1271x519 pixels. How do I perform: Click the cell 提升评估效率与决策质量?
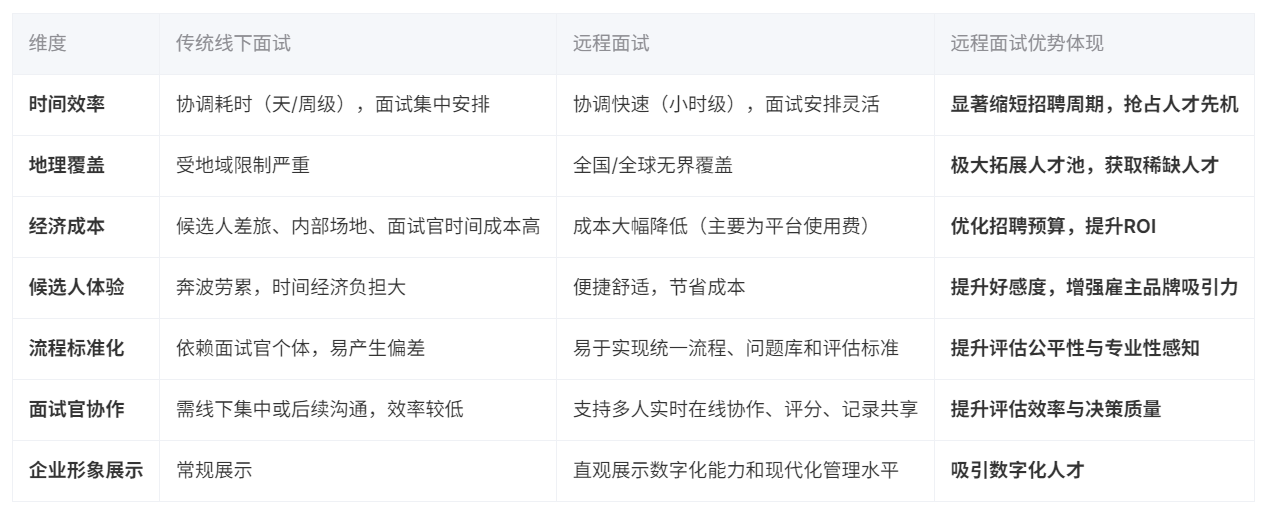click(x=1055, y=410)
